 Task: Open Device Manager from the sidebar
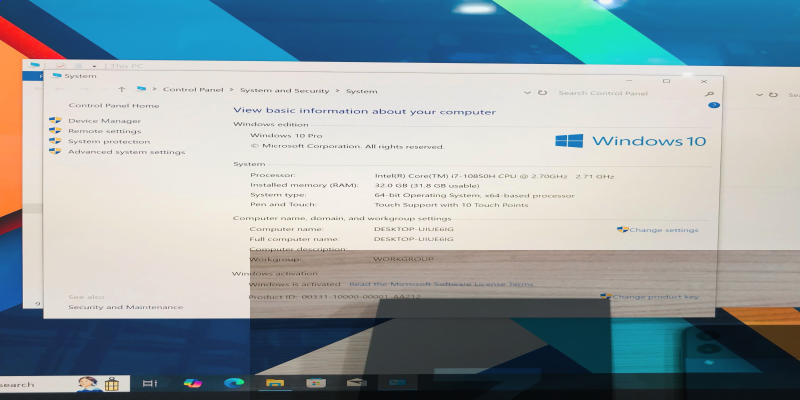pyautogui.click(x=105, y=121)
